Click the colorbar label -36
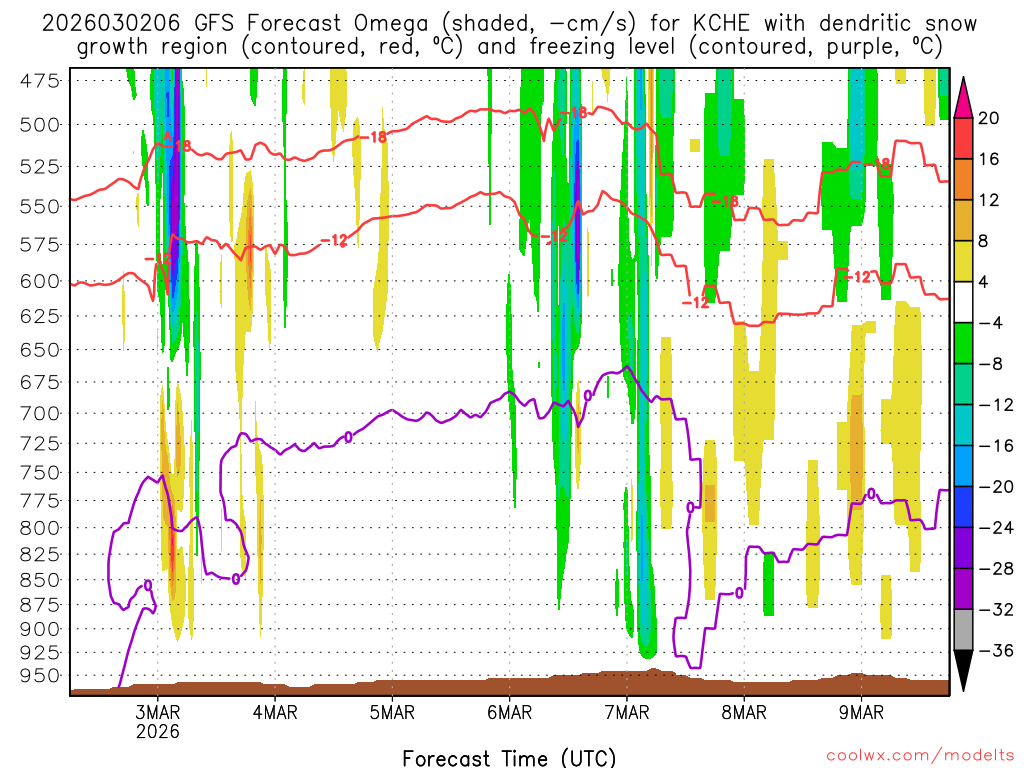Viewport: 1024px width, 768px height. click(x=995, y=650)
